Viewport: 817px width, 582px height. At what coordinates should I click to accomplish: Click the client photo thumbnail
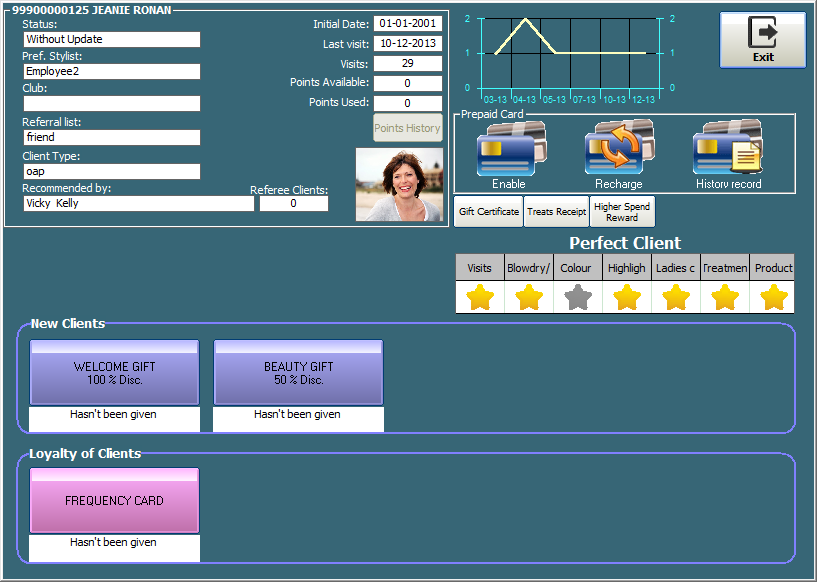coord(399,184)
